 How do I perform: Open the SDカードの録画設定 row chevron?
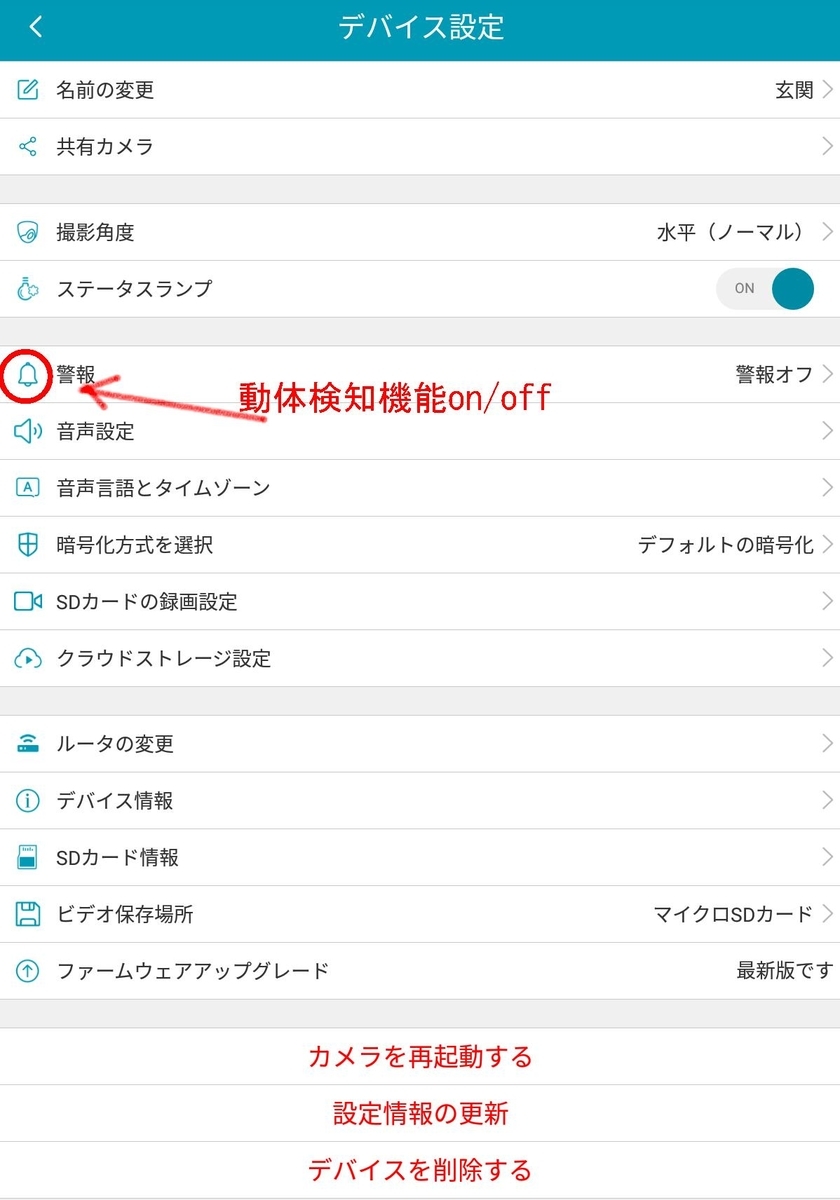pyautogui.click(x=827, y=601)
